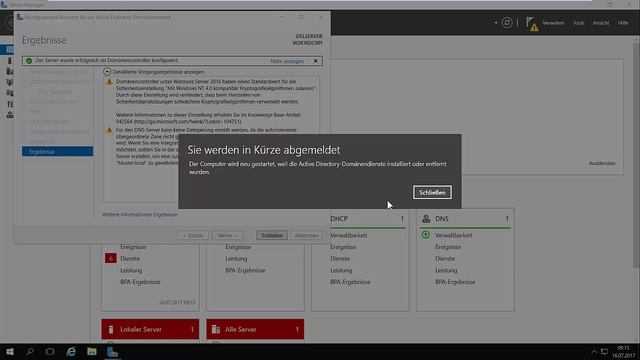Open the dropdown arrow beside refresh icon
The image size is (640, 360).
[496, 23]
